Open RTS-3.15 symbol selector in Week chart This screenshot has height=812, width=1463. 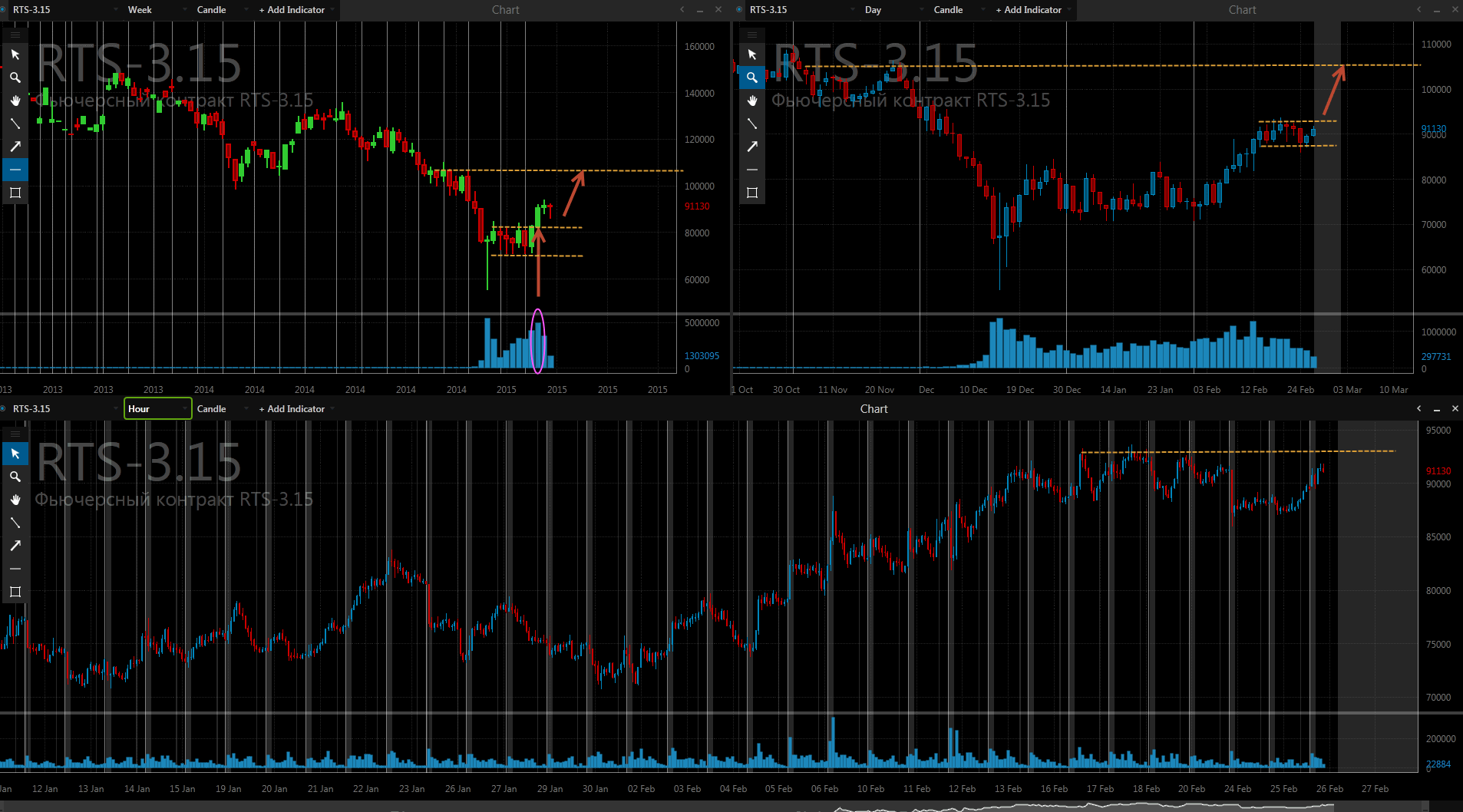[65, 10]
